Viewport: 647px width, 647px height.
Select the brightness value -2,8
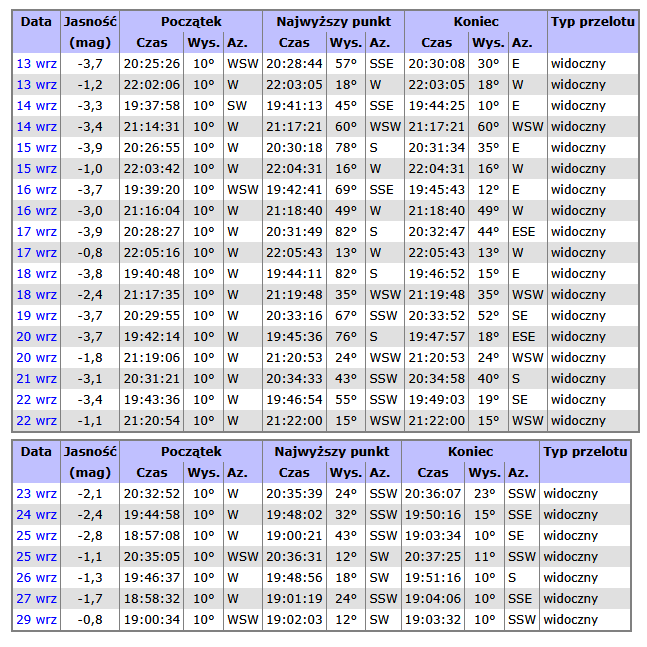[x=90, y=536]
